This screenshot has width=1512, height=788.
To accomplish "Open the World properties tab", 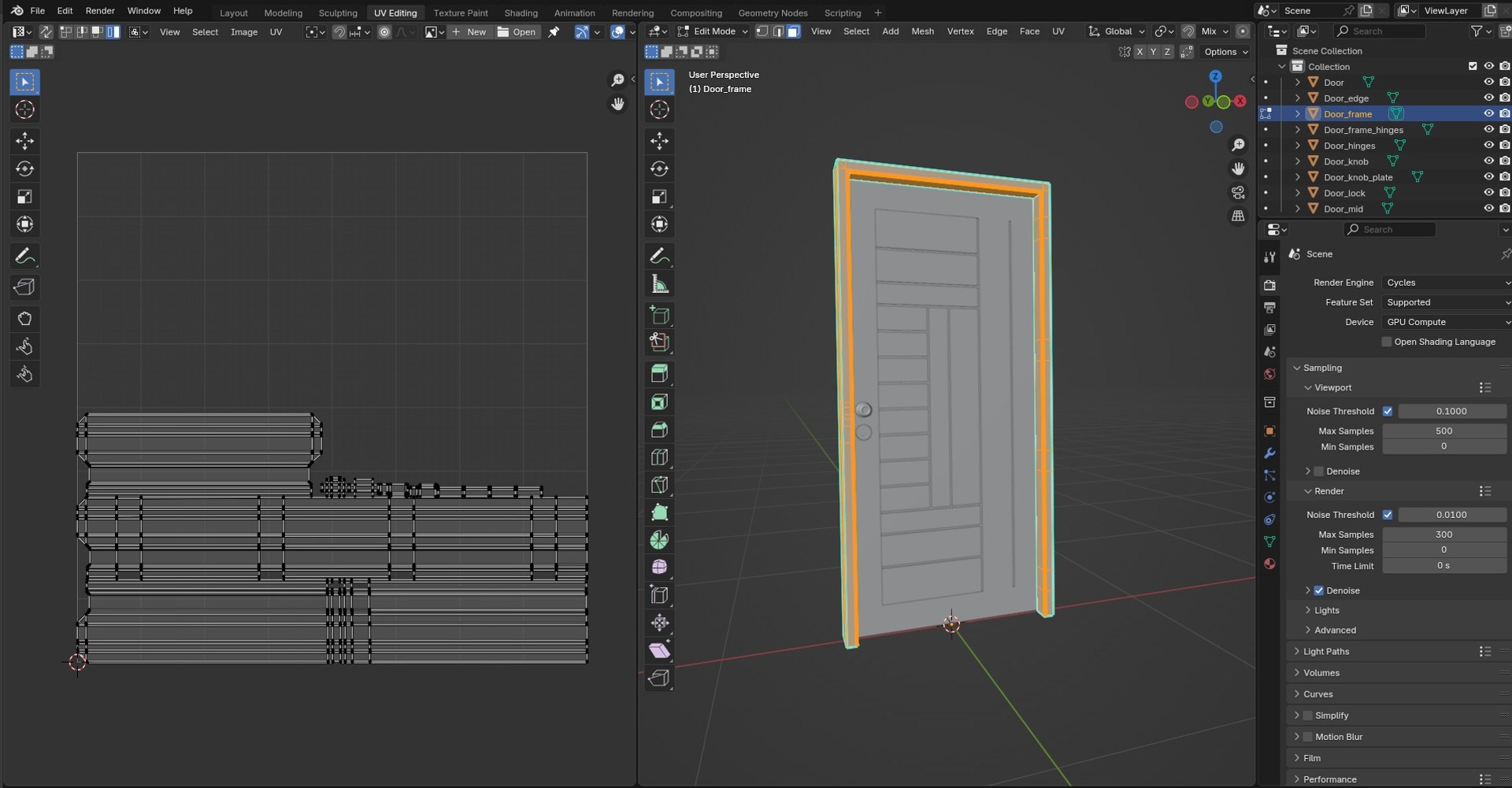I will point(1269,374).
